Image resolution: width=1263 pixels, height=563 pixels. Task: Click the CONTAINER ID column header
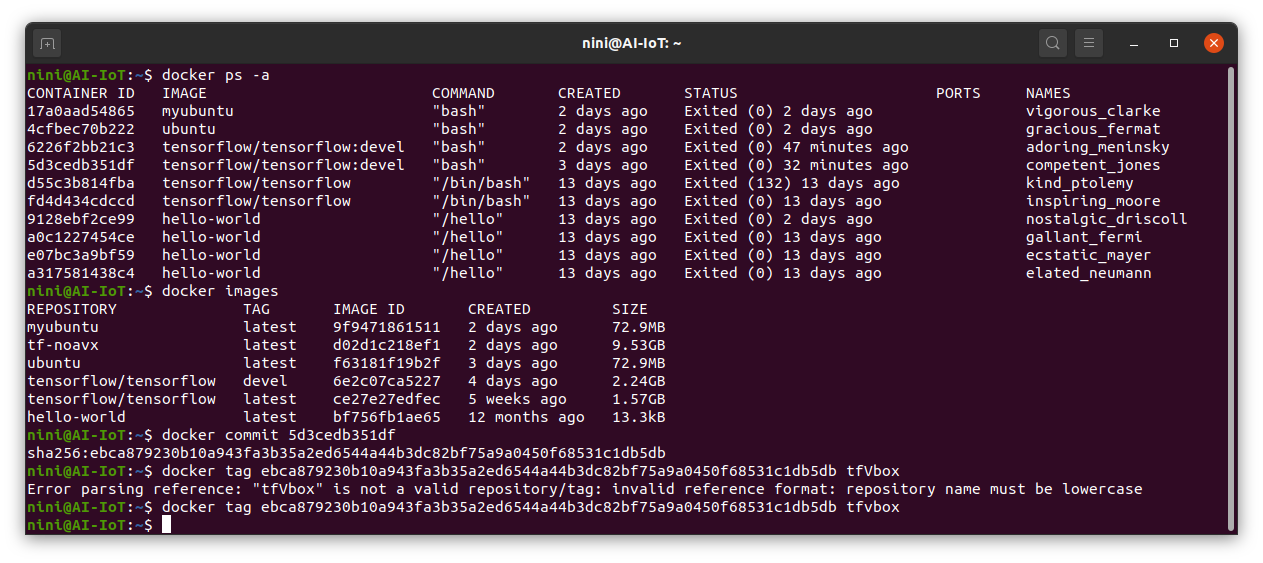pyautogui.click(x=81, y=93)
